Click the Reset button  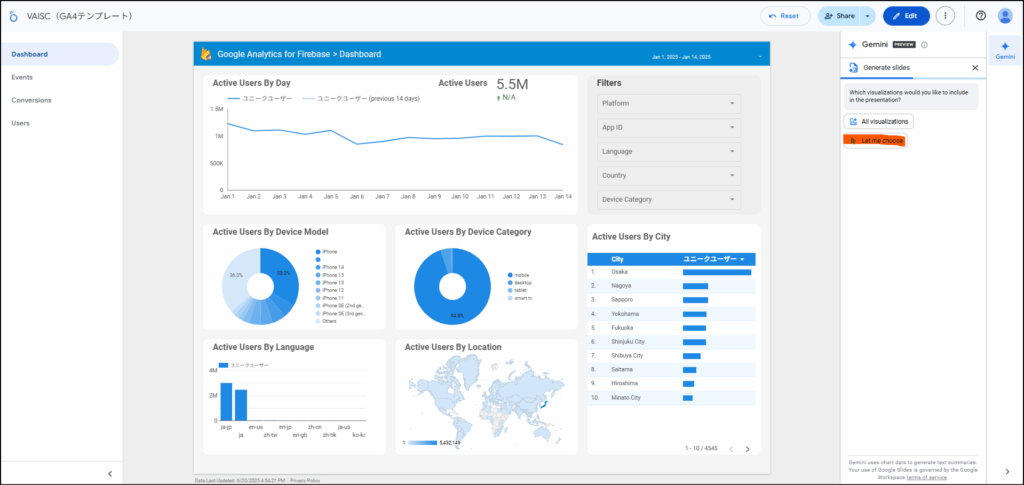pyautogui.click(x=785, y=16)
